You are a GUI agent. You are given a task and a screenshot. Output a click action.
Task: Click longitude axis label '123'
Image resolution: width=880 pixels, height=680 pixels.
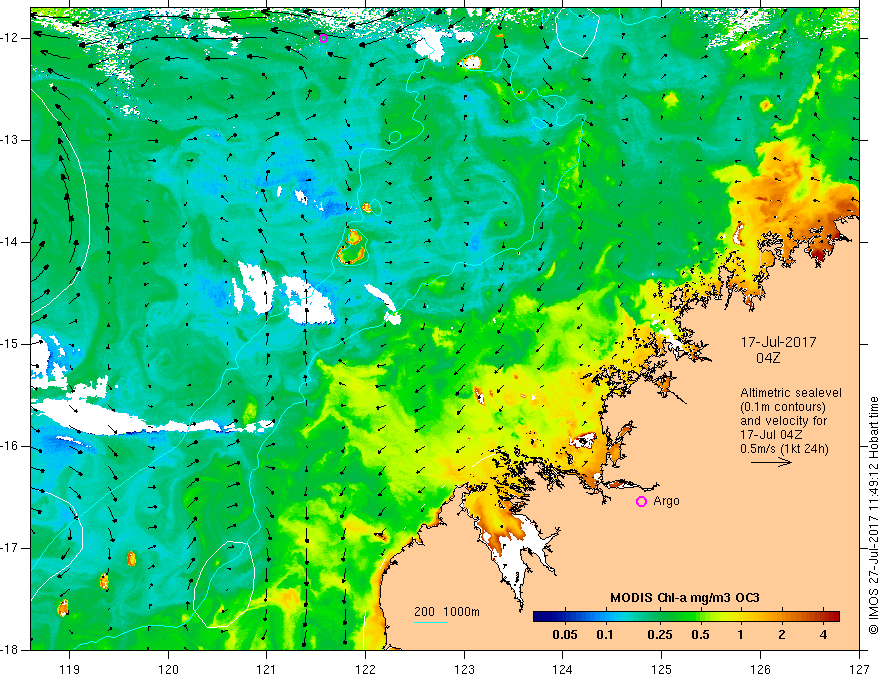pos(464,669)
